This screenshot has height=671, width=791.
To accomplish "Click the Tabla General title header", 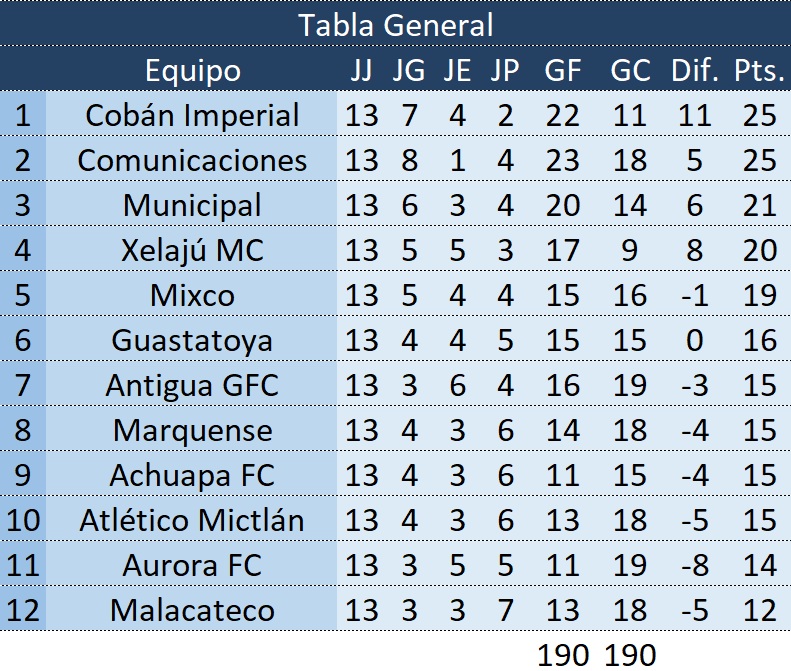I will [395, 24].
